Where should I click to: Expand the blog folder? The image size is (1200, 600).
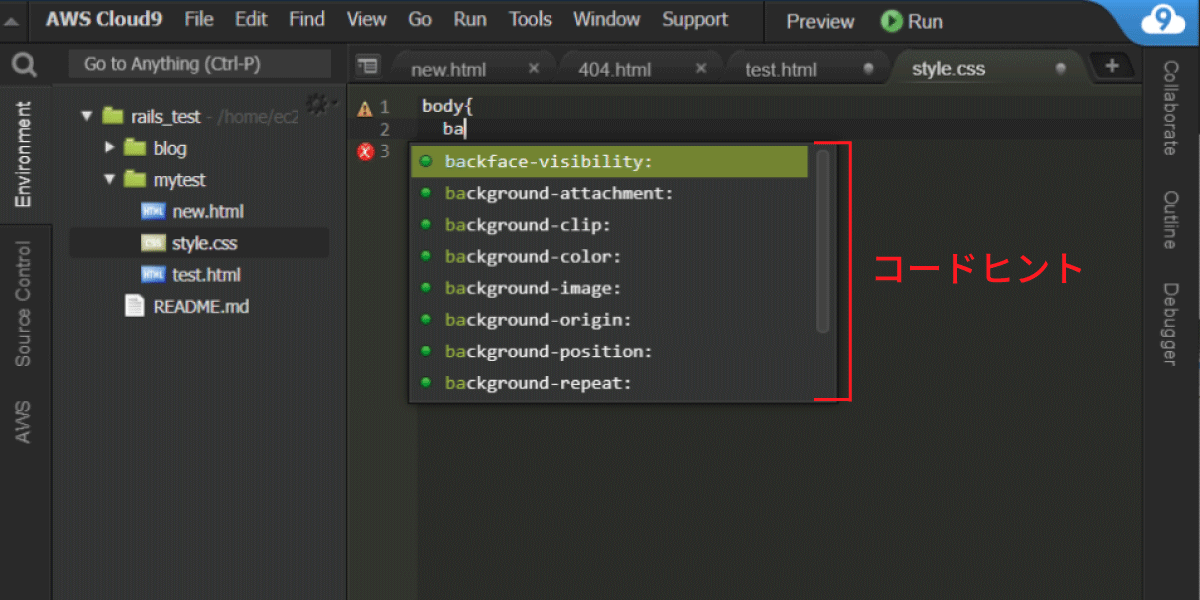point(110,148)
